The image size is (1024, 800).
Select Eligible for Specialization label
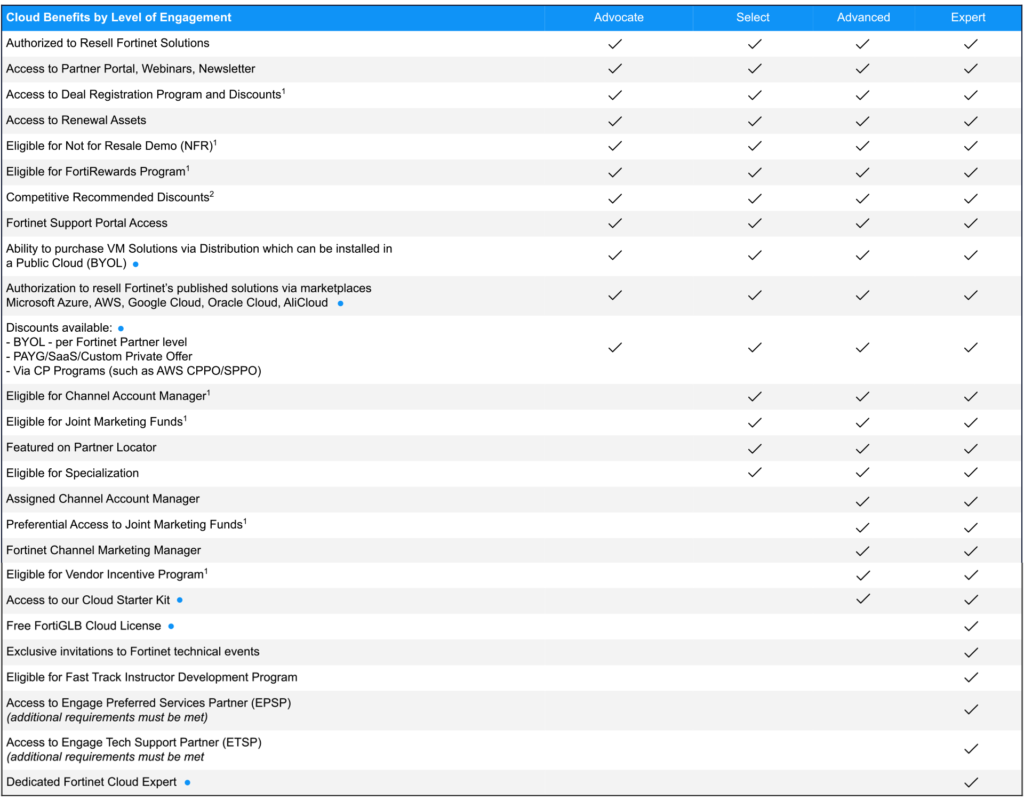72,473
